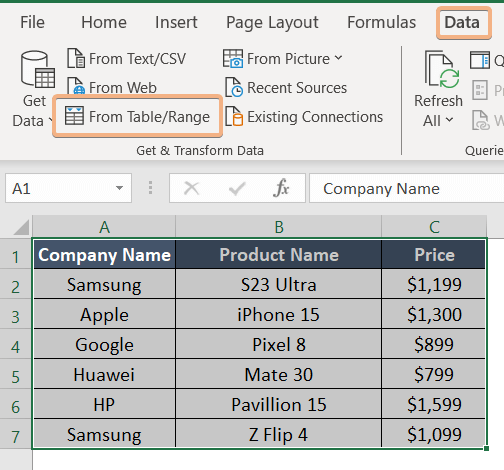504x470 pixels.
Task: Click the Refresh All icon
Action: point(442,69)
